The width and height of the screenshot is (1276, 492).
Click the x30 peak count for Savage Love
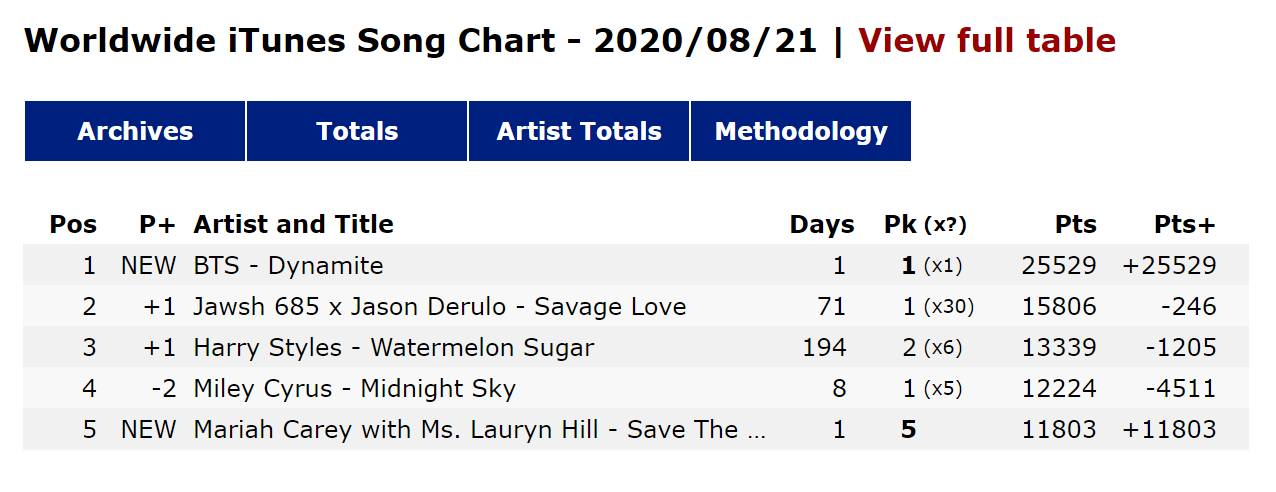[x=948, y=307]
